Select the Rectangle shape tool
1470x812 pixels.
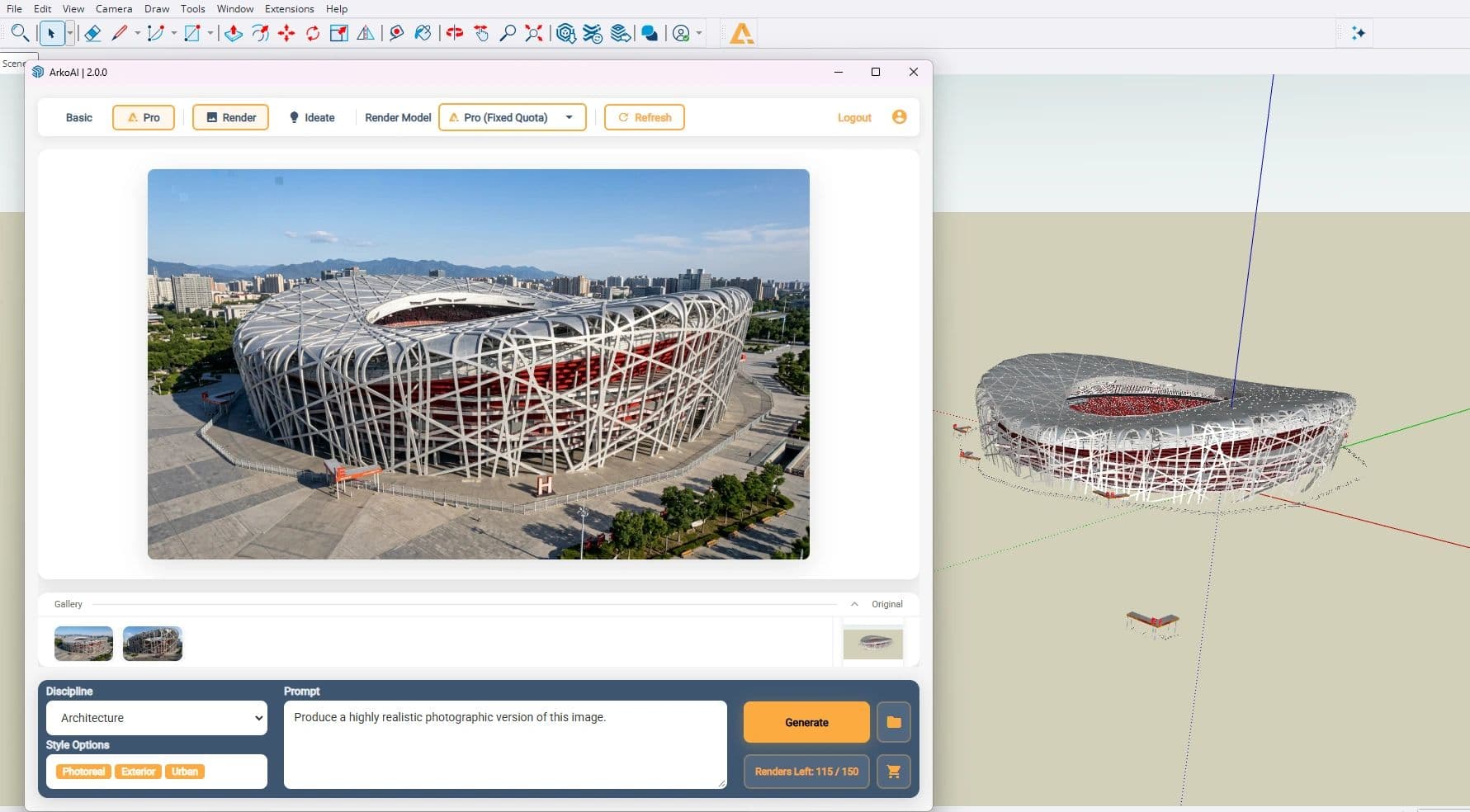192,33
